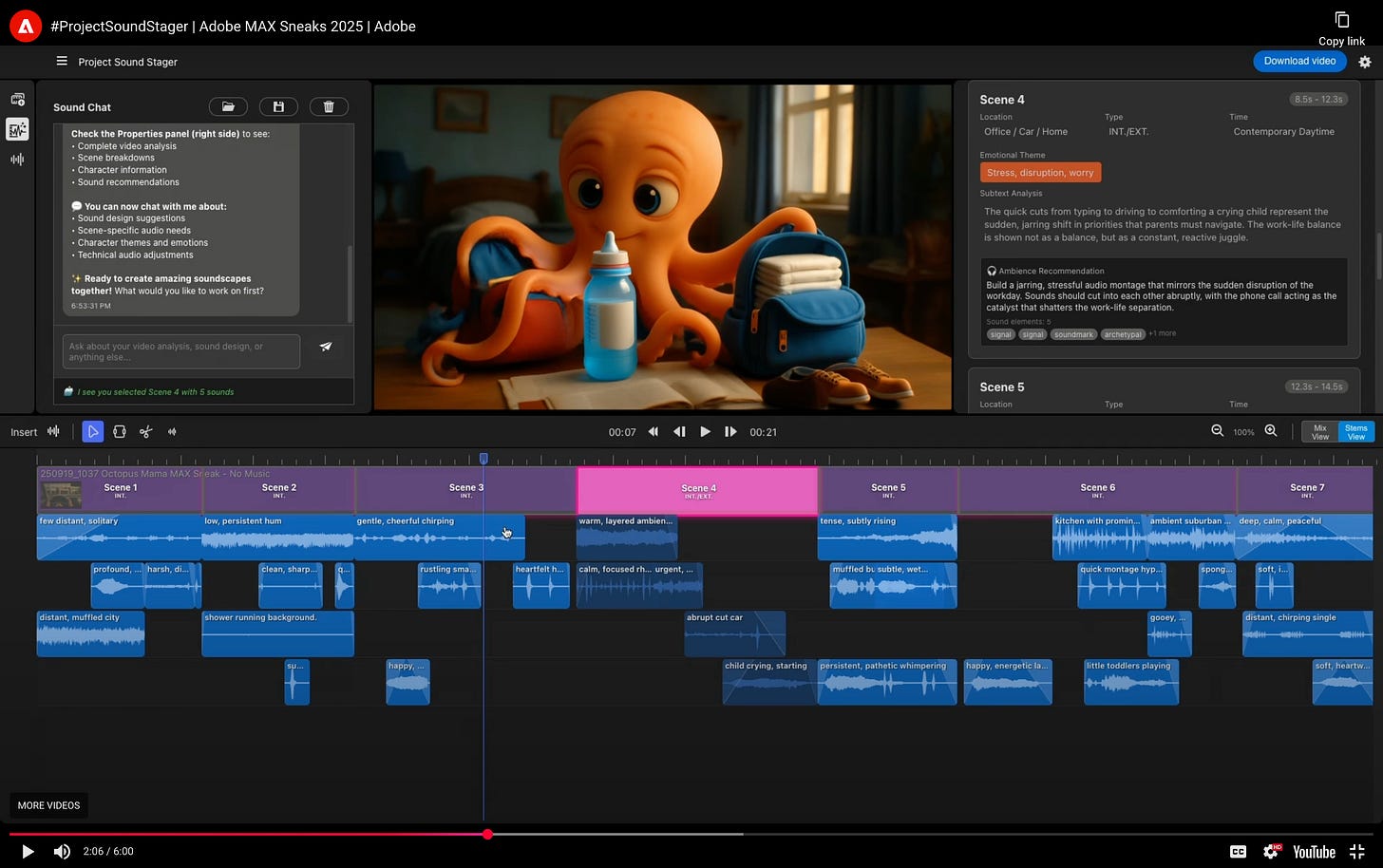Image resolution: width=1383 pixels, height=868 pixels.
Task: Open a project using the folder icon in Sound Chat
Action: point(228,106)
